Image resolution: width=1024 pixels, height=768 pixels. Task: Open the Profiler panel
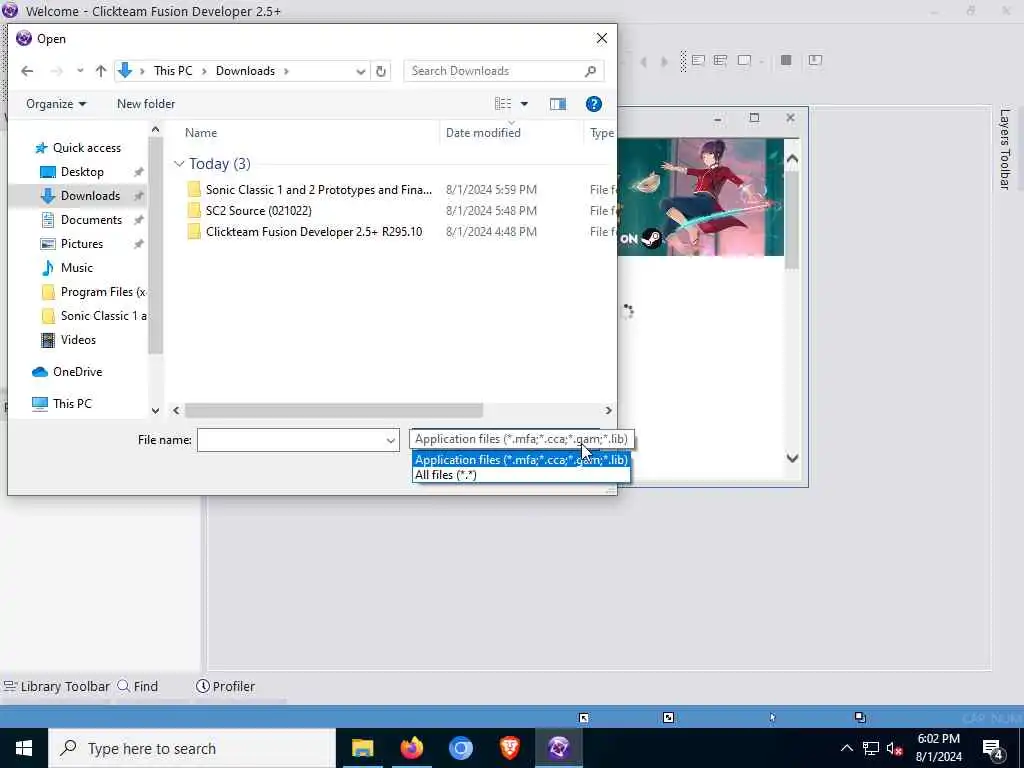pos(225,686)
